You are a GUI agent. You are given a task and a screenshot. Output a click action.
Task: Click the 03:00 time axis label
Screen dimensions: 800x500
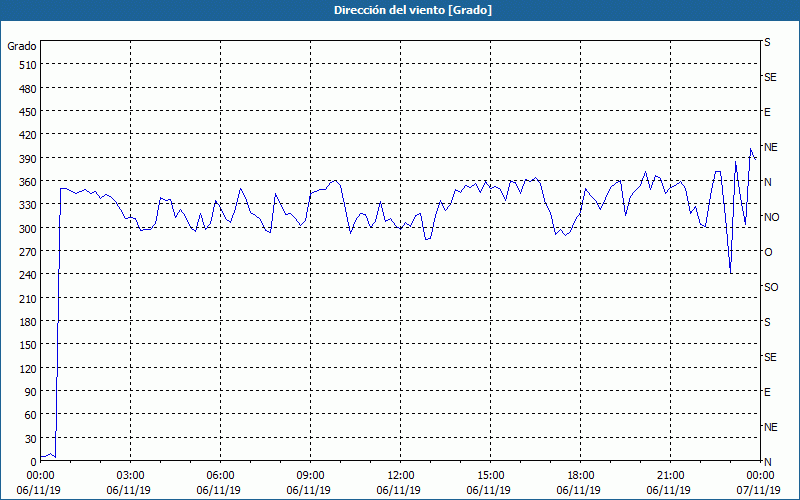131,476
